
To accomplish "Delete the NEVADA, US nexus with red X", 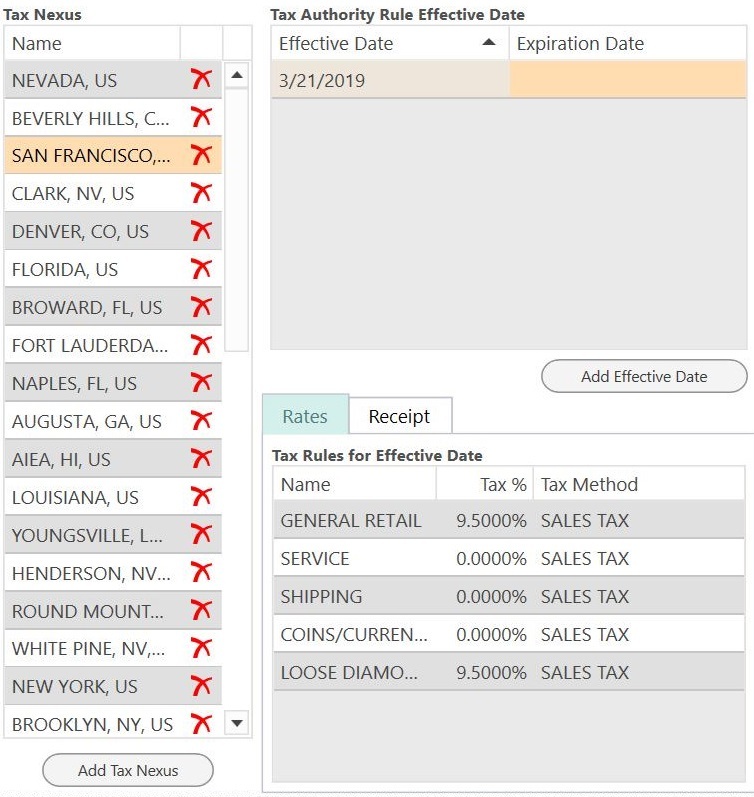I will 201,79.
